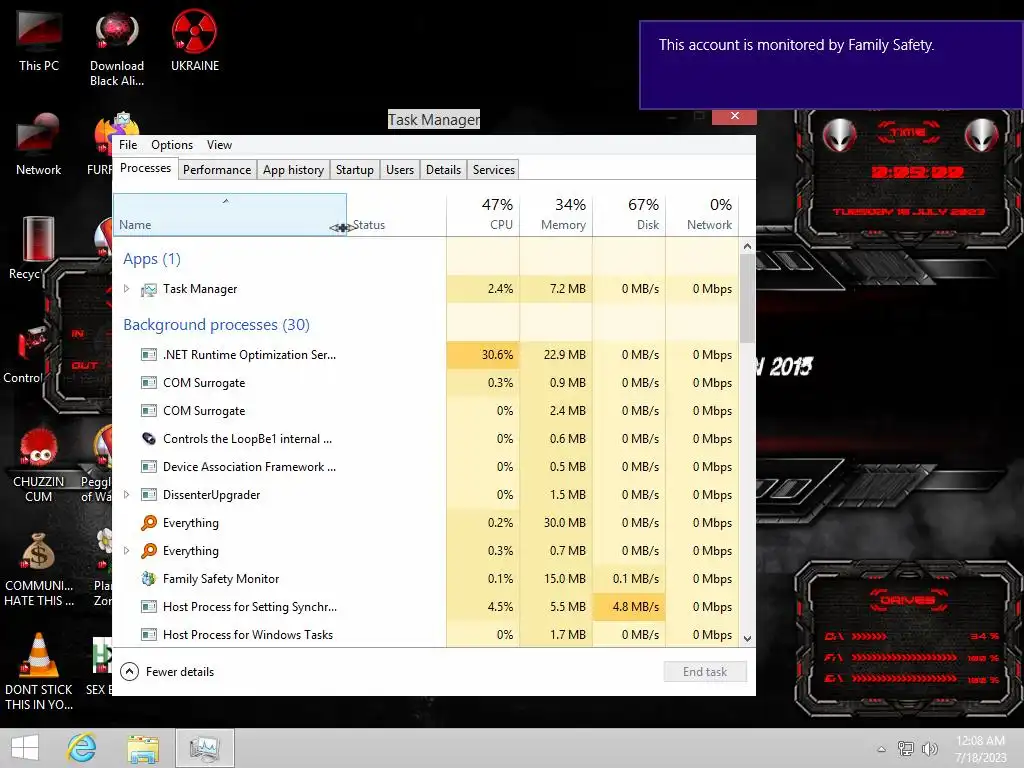Expand the DissenterUpgrader process row

pyautogui.click(x=127, y=494)
